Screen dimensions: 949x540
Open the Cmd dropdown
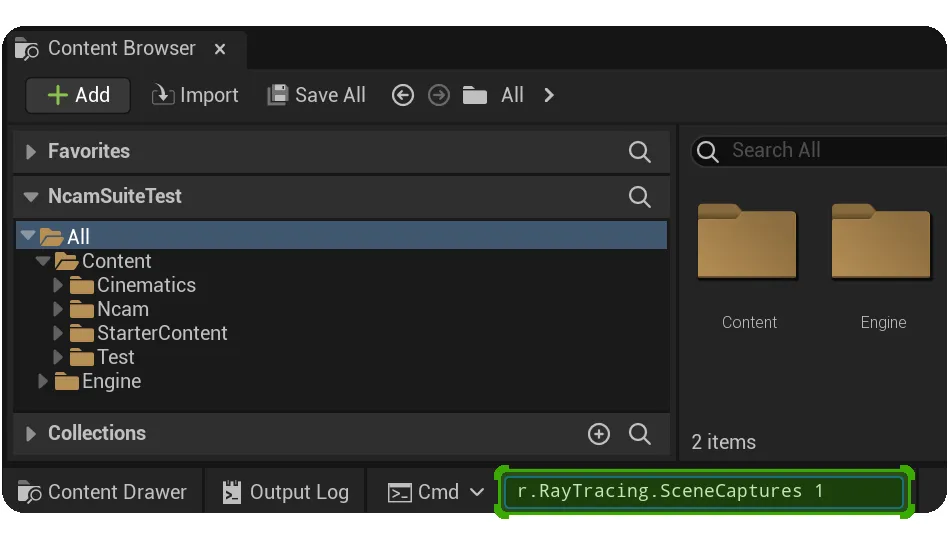tap(436, 492)
